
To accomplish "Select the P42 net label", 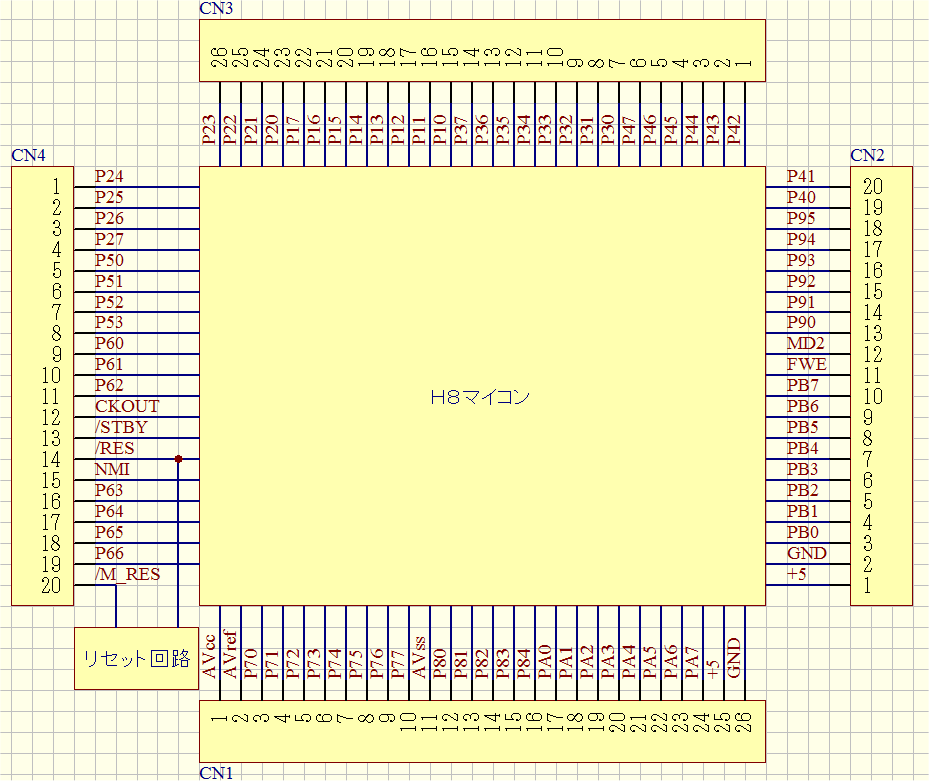I will click(733, 130).
